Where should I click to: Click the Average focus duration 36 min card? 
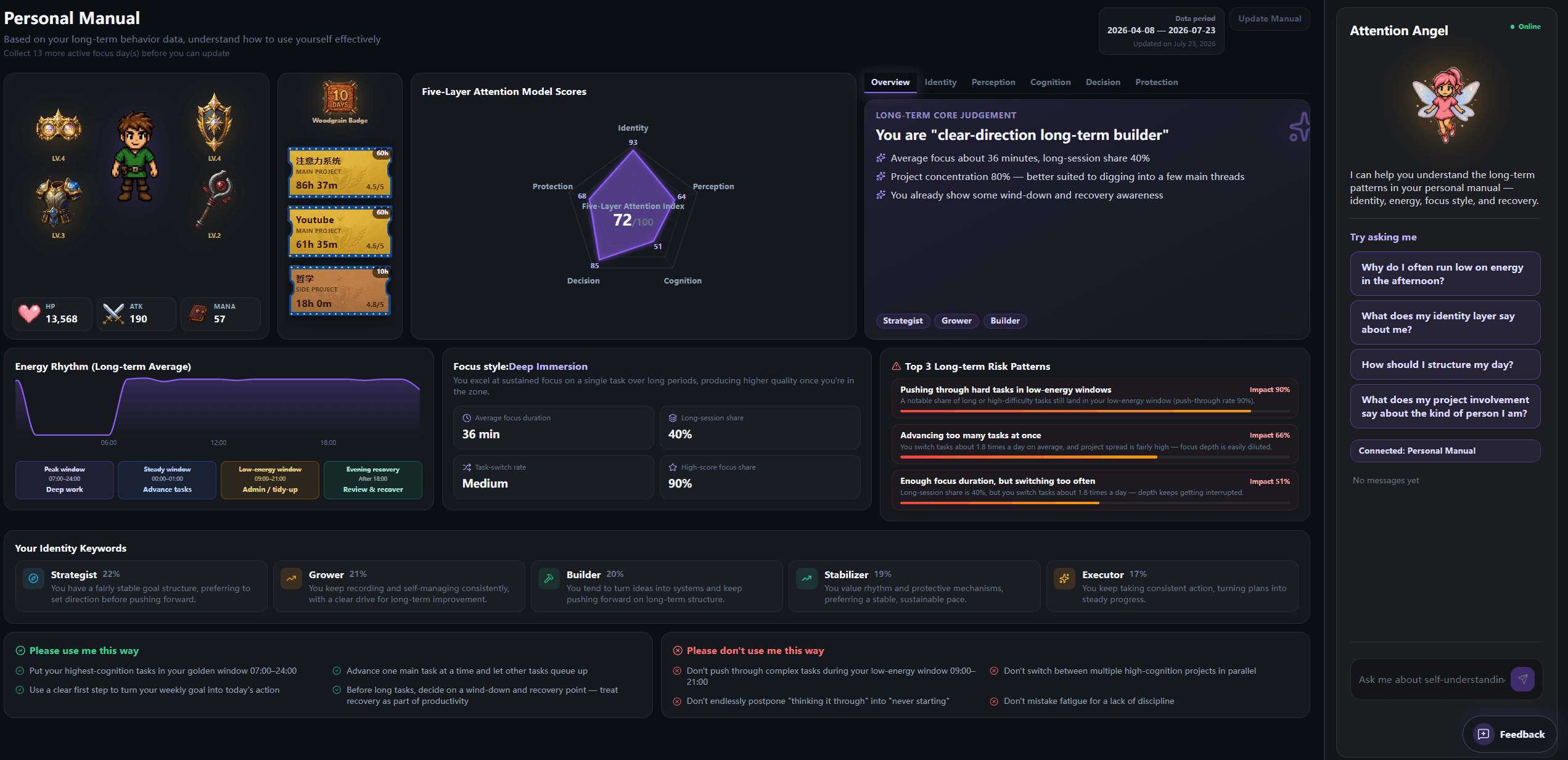pos(553,427)
